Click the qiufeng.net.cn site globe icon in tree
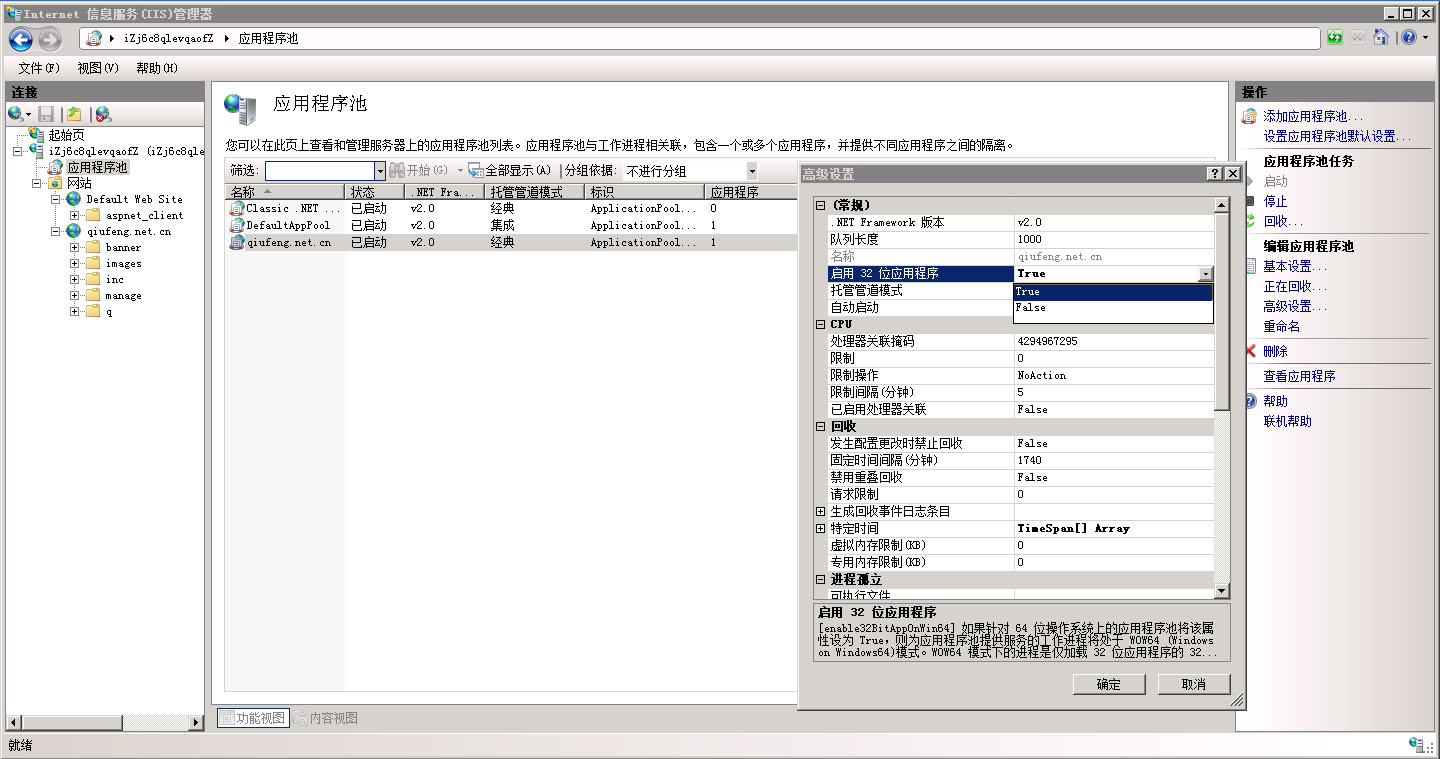This screenshot has width=1440, height=759. coord(73,231)
